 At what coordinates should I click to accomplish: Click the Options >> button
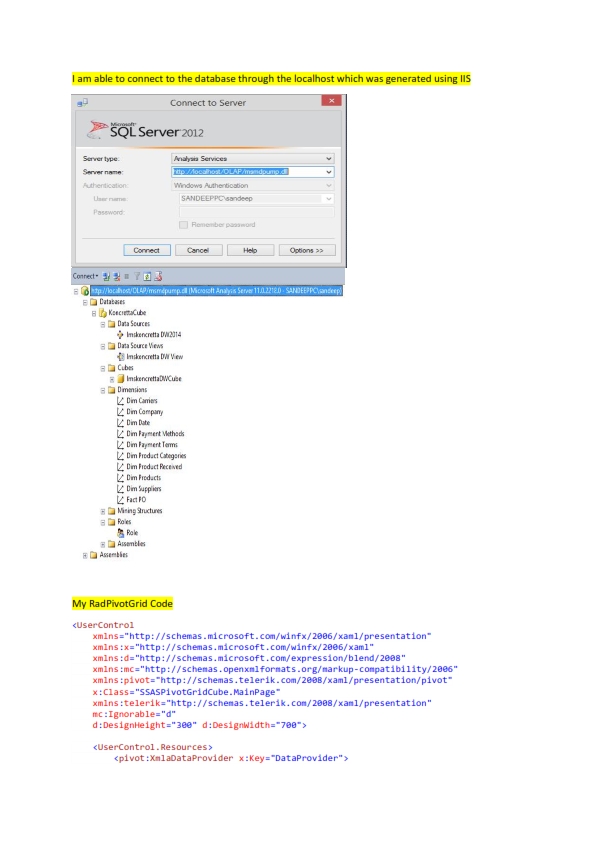point(307,250)
